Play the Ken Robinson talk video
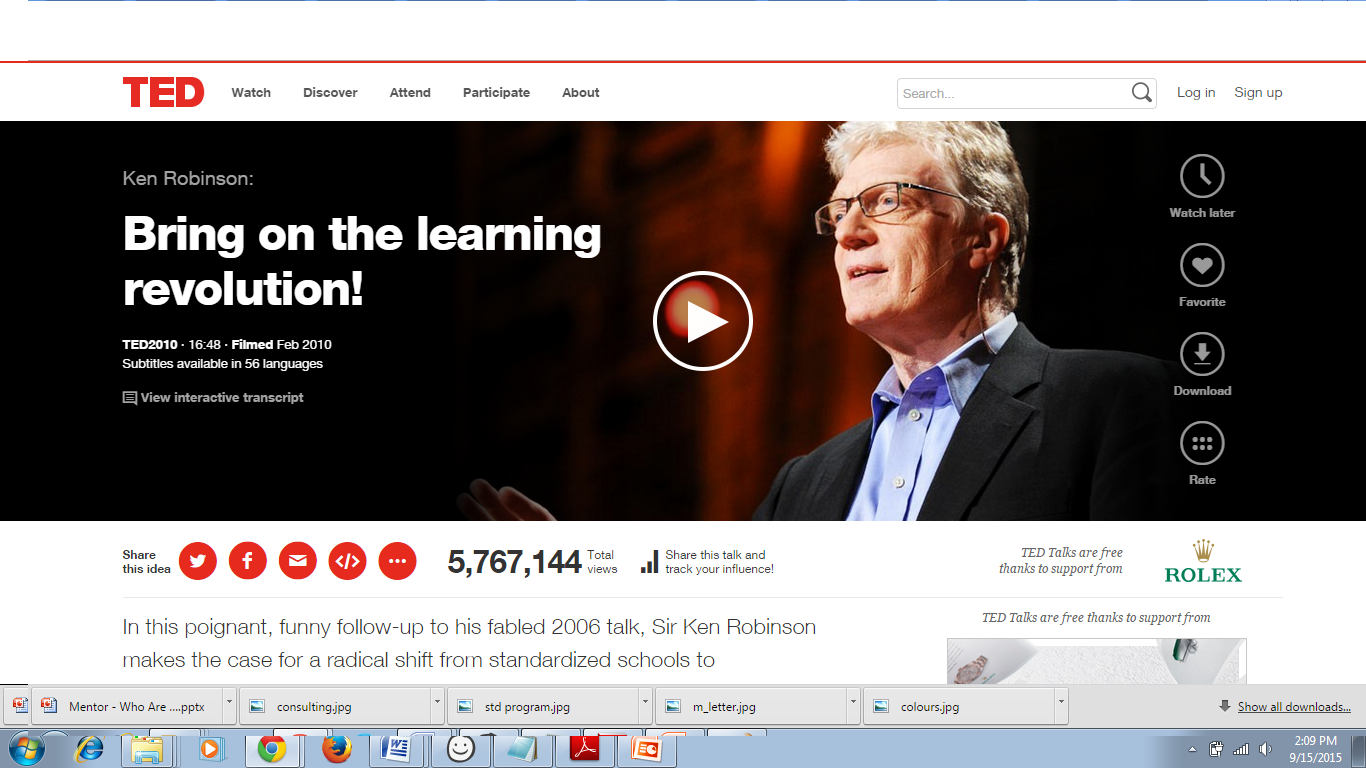This screenshot has height=768, width=1366. (x=702, y=321)
